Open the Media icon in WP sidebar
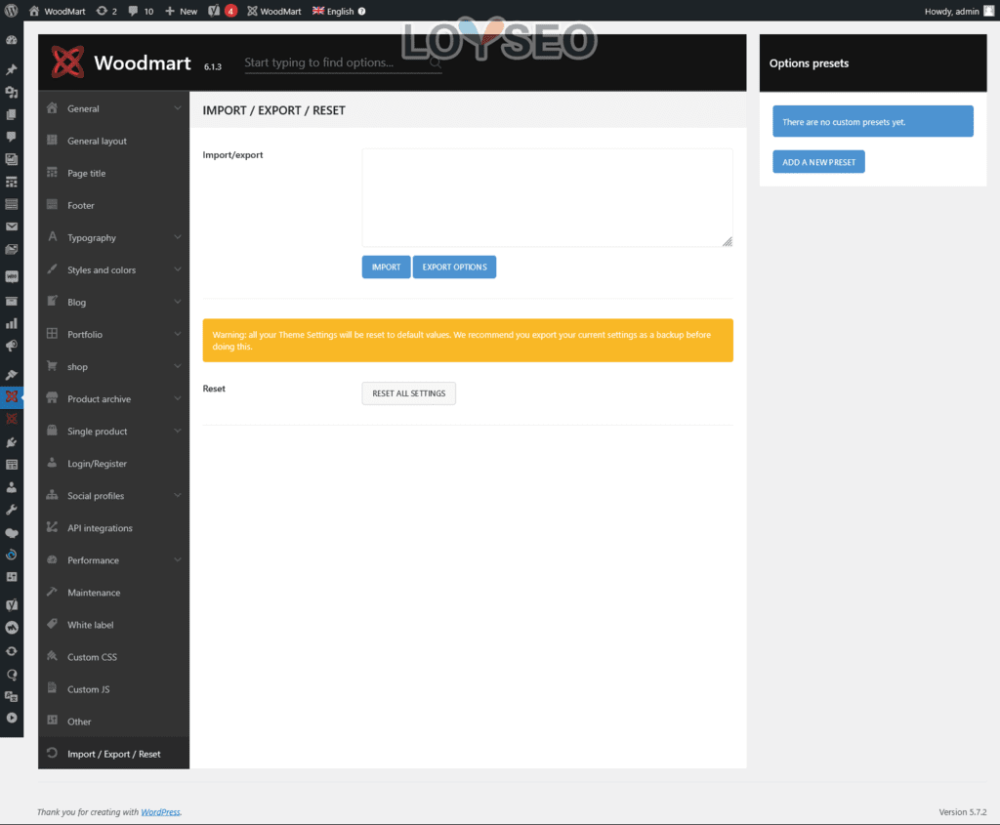 click(x=11, y=92)
